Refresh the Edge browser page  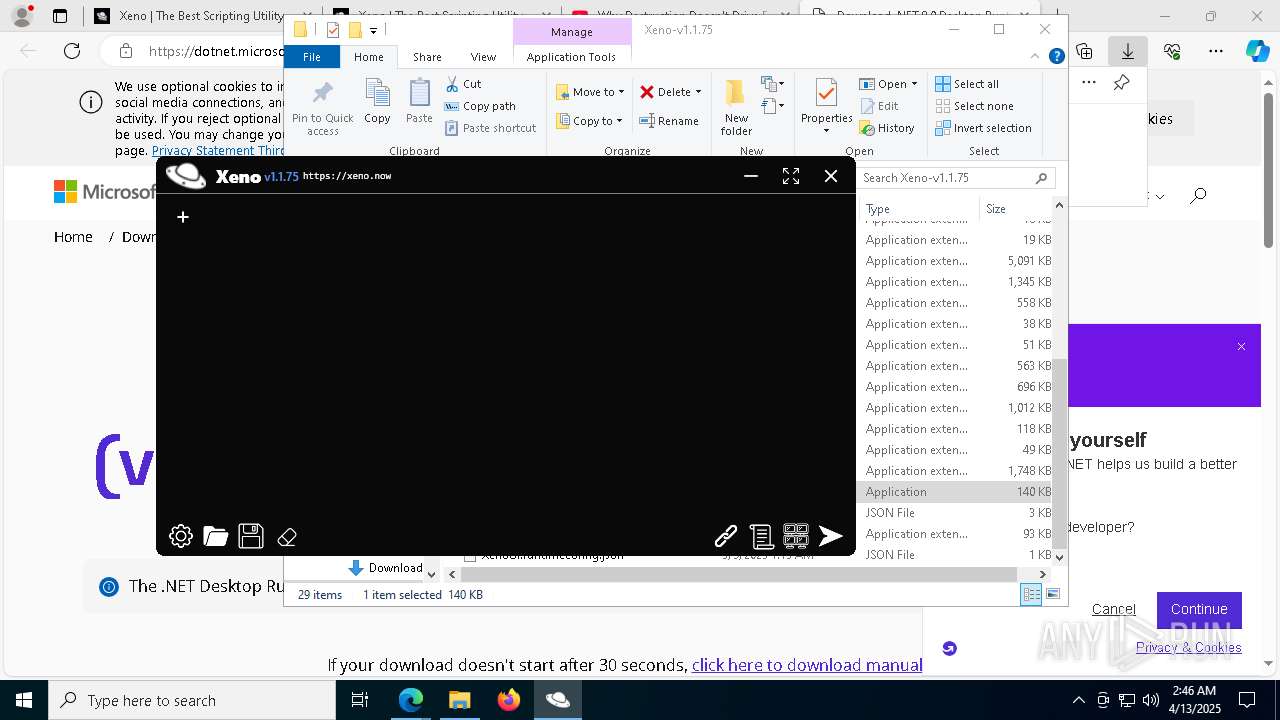[72, 51]
